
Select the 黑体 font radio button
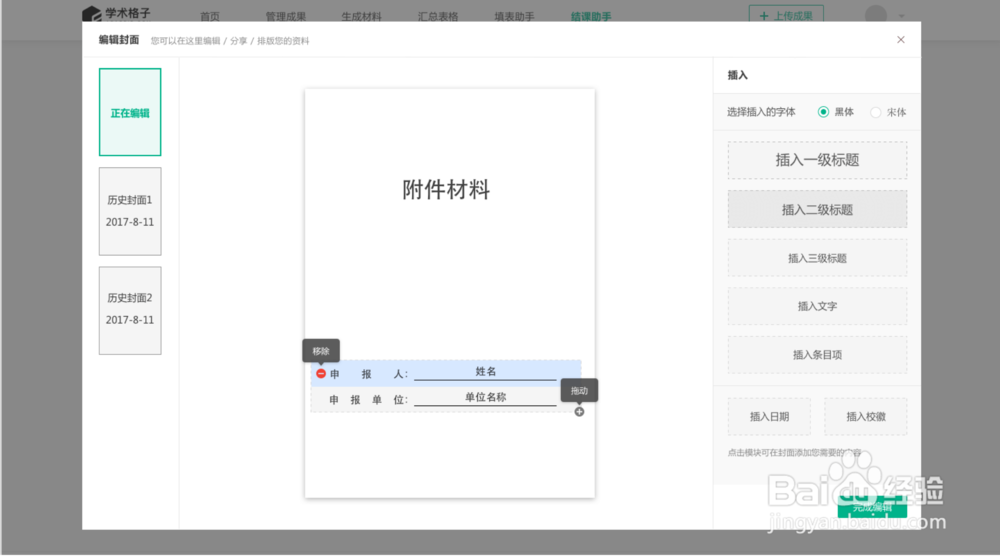(823, 112)
